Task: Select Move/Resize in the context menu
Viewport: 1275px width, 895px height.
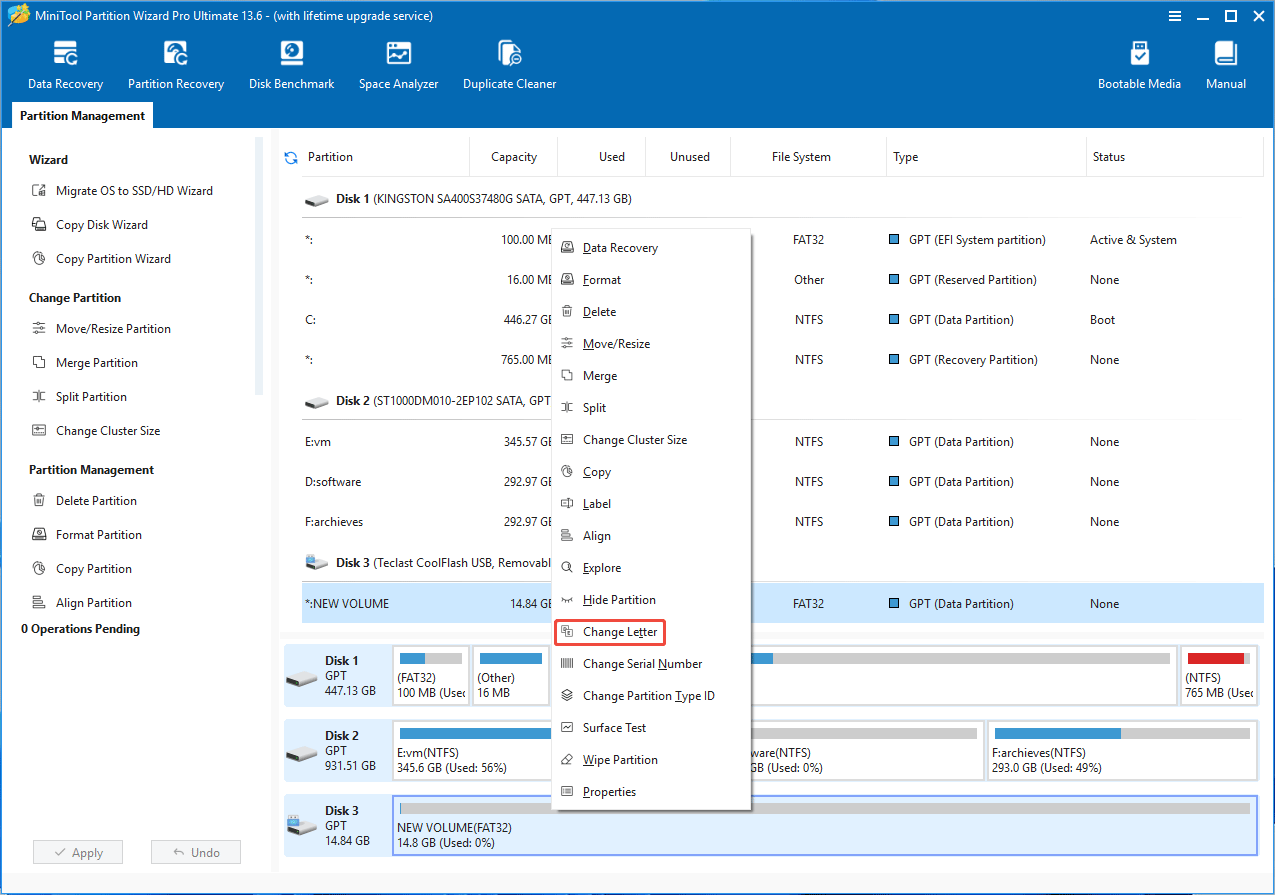Action: click(651, 344)
